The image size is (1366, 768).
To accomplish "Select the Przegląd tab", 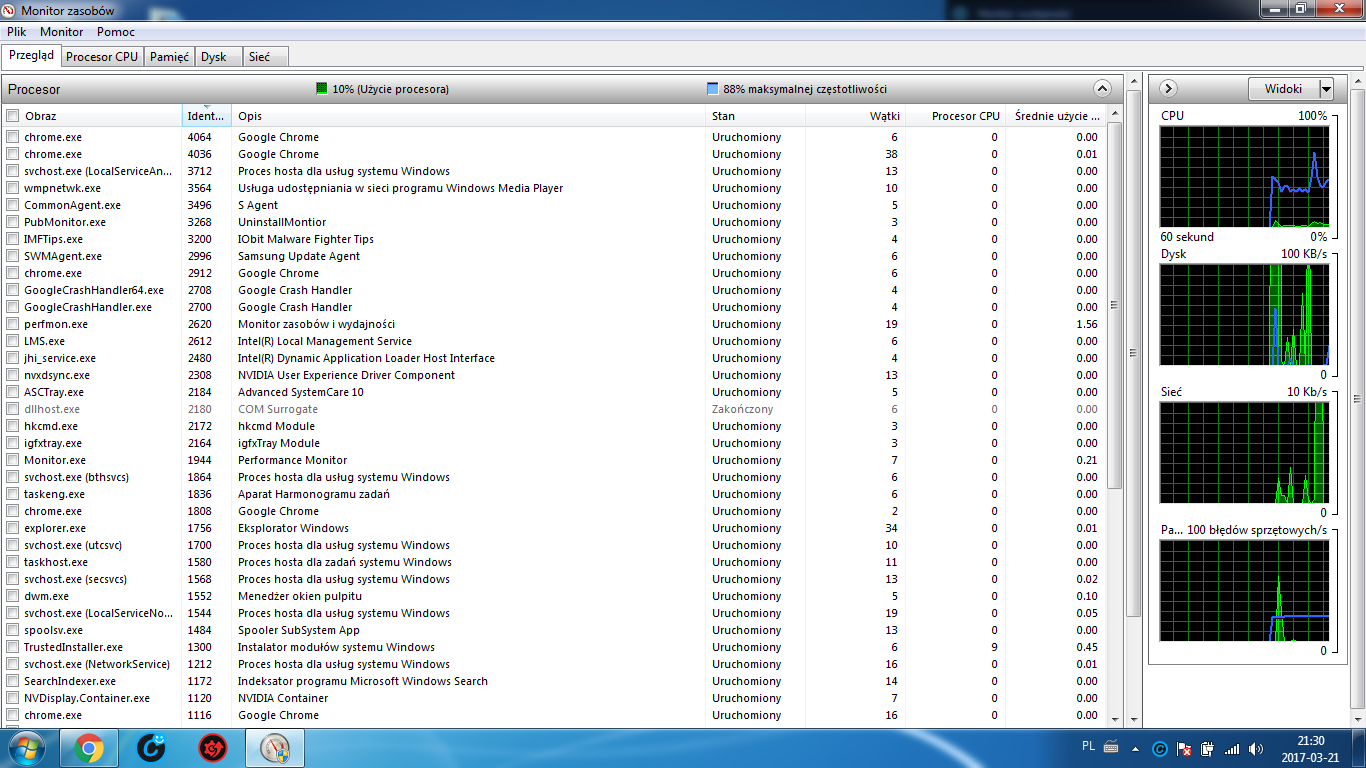I will [31, 56].
